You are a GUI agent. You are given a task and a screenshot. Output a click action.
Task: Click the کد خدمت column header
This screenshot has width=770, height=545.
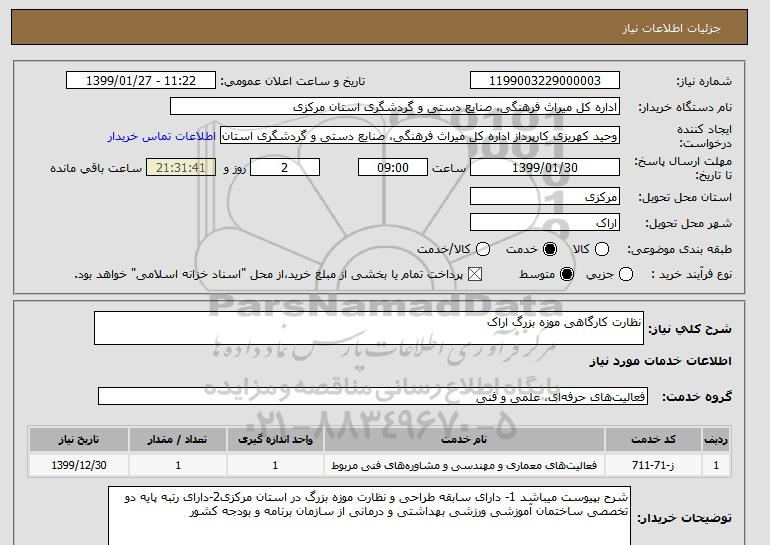tap(653, 439)
